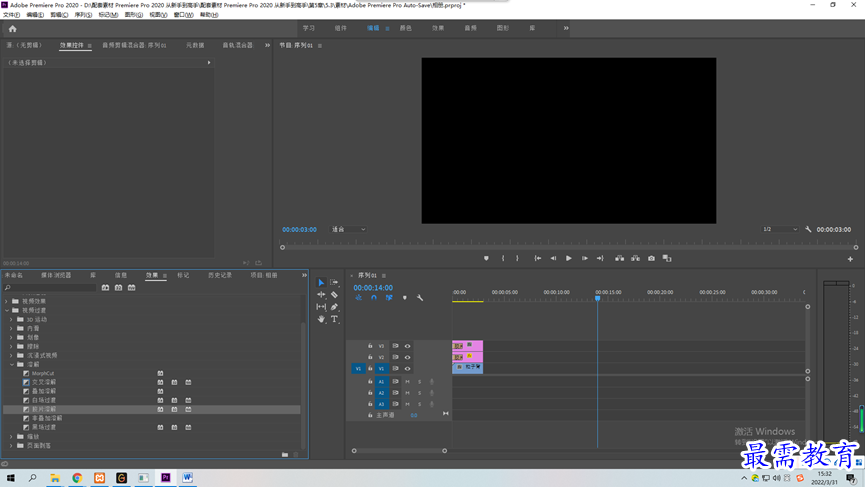Open Program monitor settings wrench
The height and width of the screenshot is (487, 865).
pyautogui.click(x=808, y=229)
